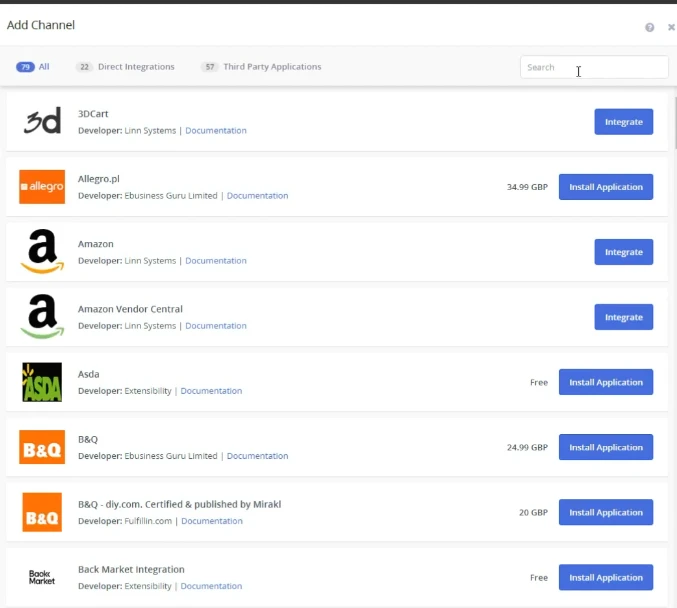Open B&Q diy.com Documentation link
Screen dimensions: 677x608
pos(212,521)
